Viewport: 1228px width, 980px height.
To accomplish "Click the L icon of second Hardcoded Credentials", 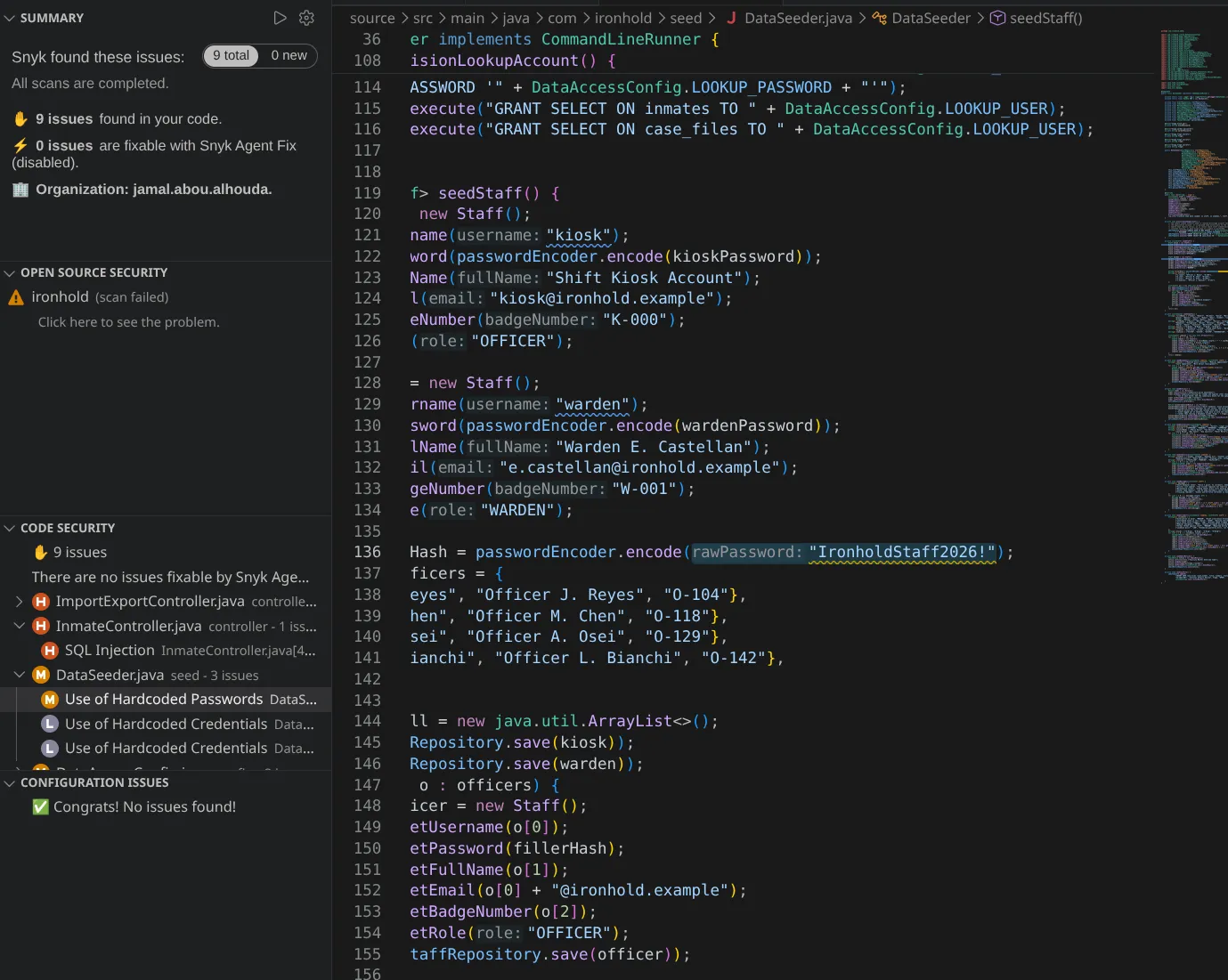I will coord(50,749).
